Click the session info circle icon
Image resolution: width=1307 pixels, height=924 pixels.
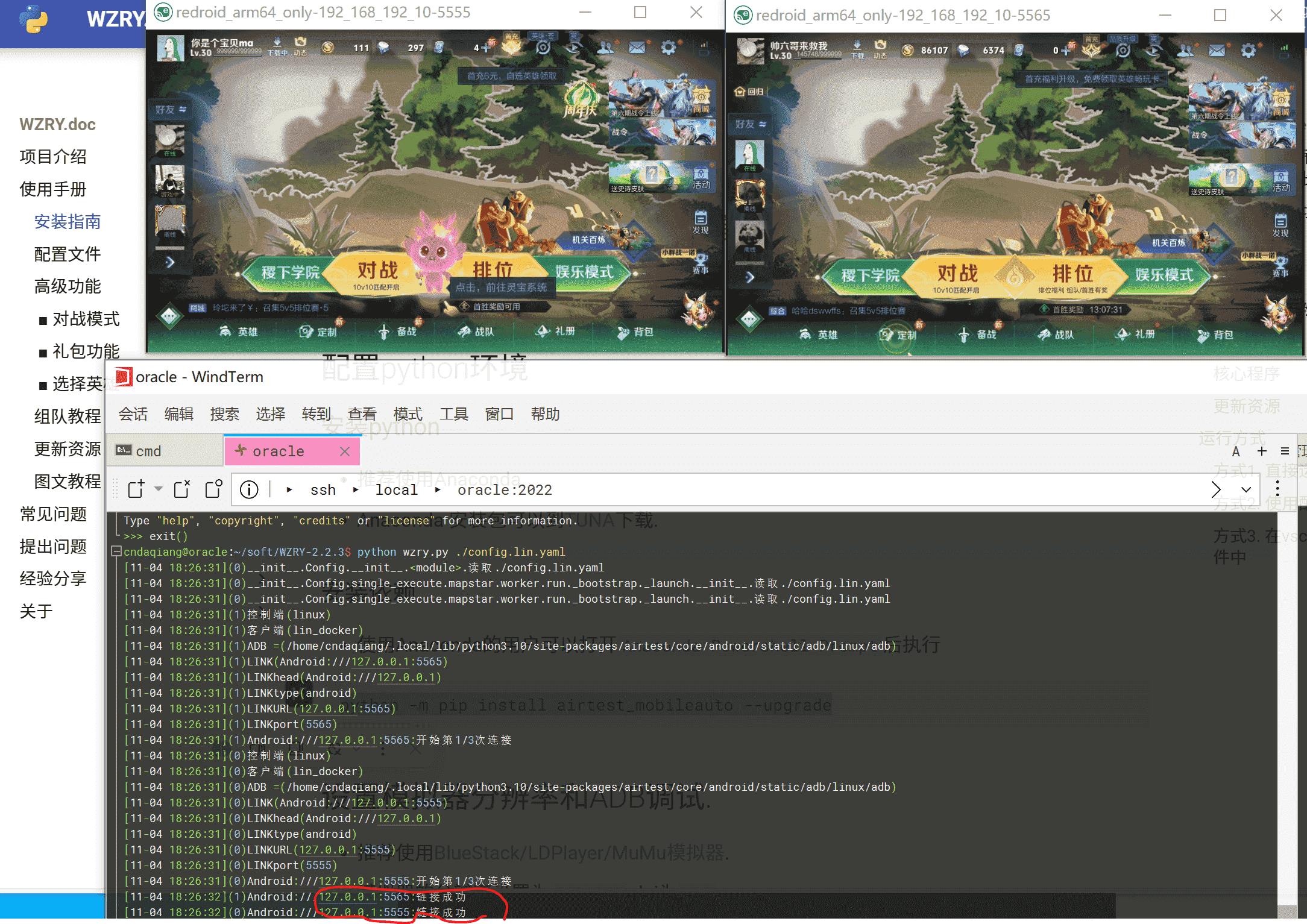(249, 489)
